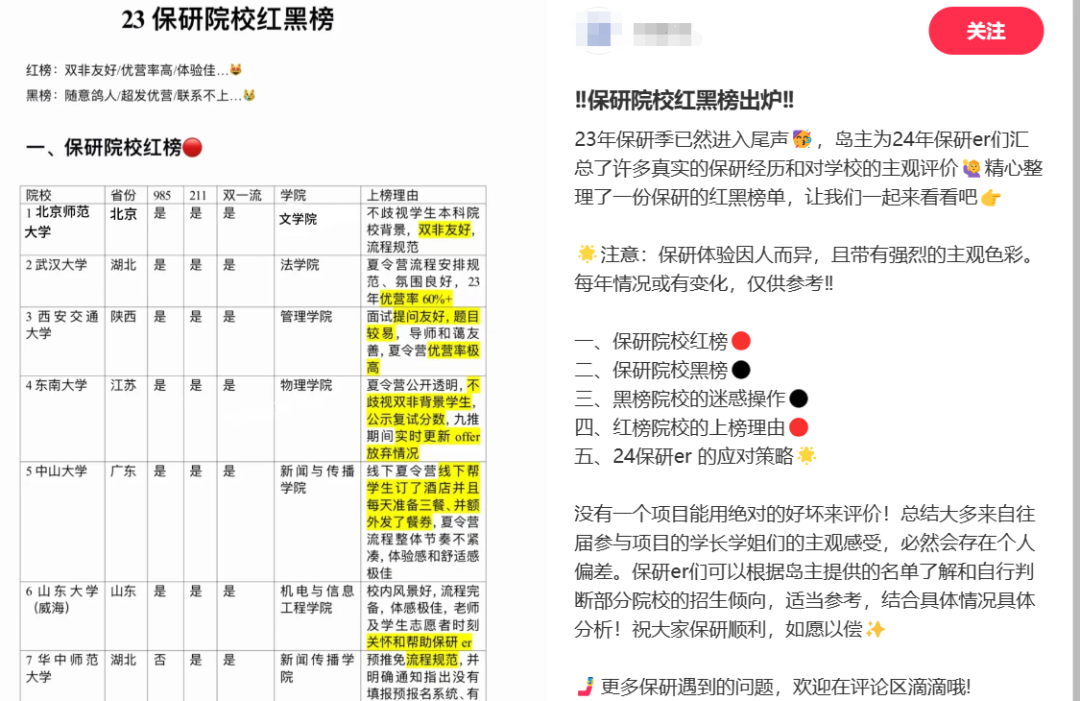Click the 985 column header
The image size is (1080, 701).
click(x=165, y=195)
